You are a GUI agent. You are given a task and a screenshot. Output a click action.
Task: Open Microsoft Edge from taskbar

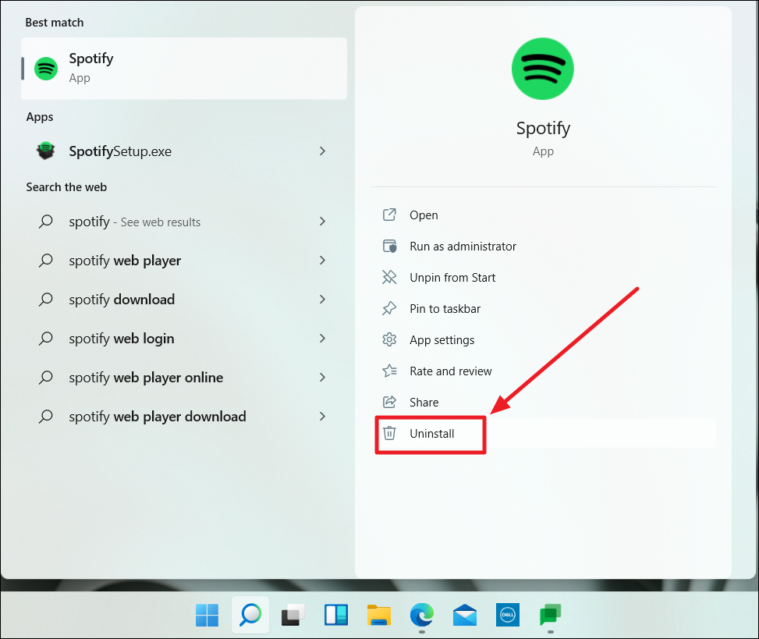click(x=422, y=615)
